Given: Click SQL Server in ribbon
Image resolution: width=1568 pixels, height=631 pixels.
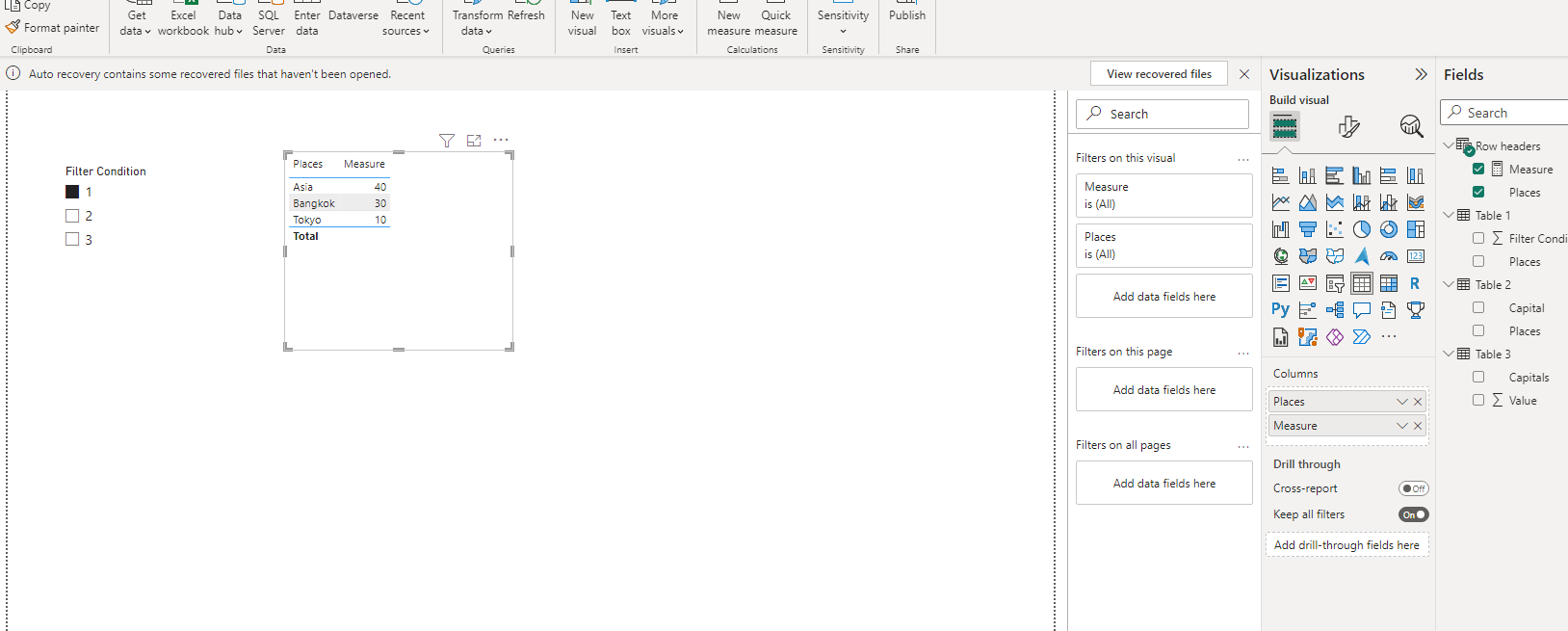Looking at the screenshot, I should (x=269, y=23).
